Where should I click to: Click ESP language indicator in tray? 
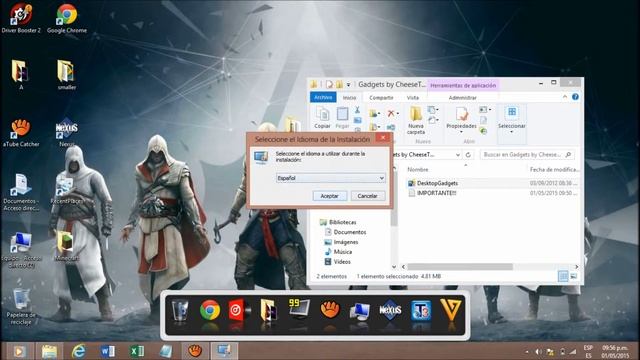coord(588,348)
